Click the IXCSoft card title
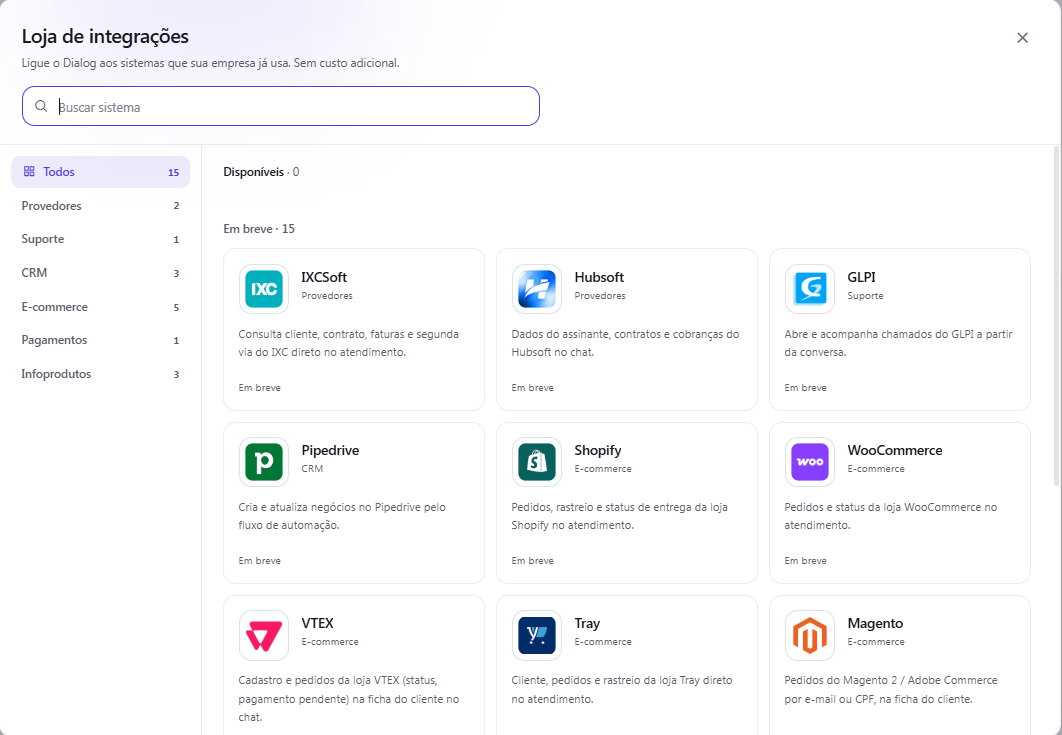The width and height of the screenshot is (1062, 735). click(324, 277)
